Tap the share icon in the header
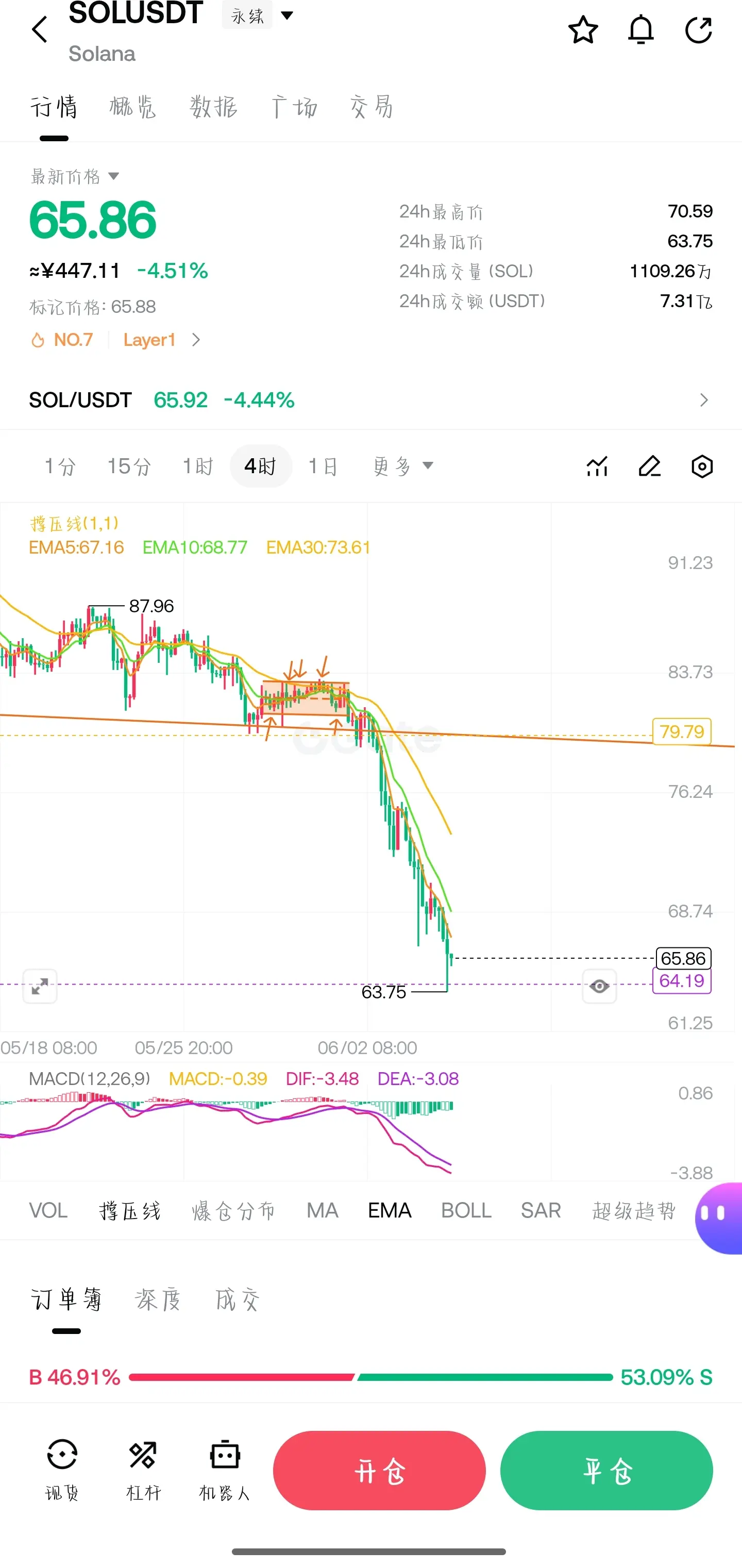This screenshot has height=1568, width=742. click(x=698, y=30)
